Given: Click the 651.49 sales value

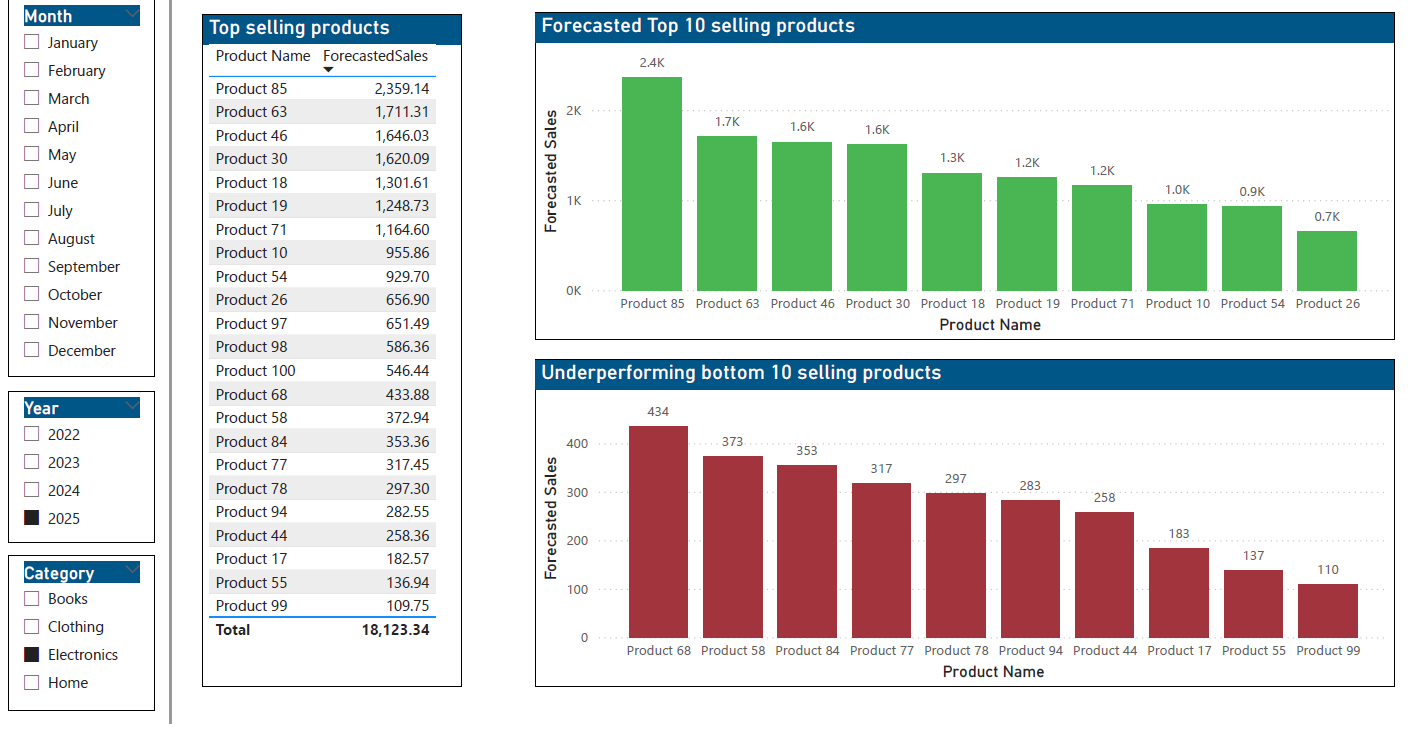Looking at the screenshot, I should 407,323.
